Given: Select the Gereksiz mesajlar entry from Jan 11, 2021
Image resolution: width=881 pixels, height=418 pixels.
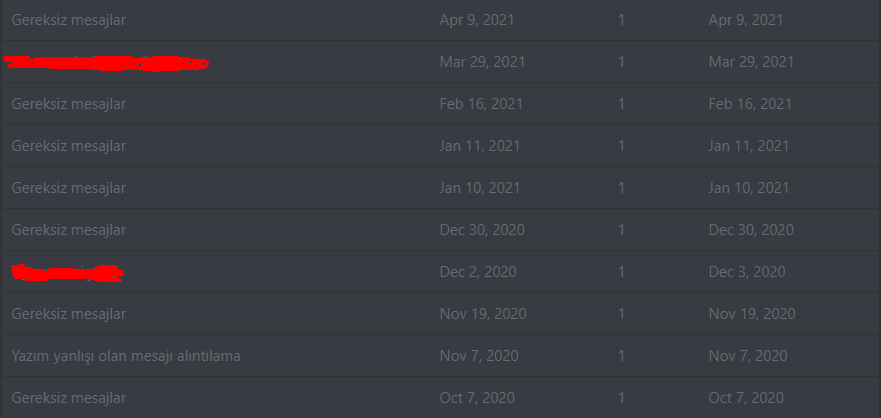Looking at the screenshot, I should 69,146.
